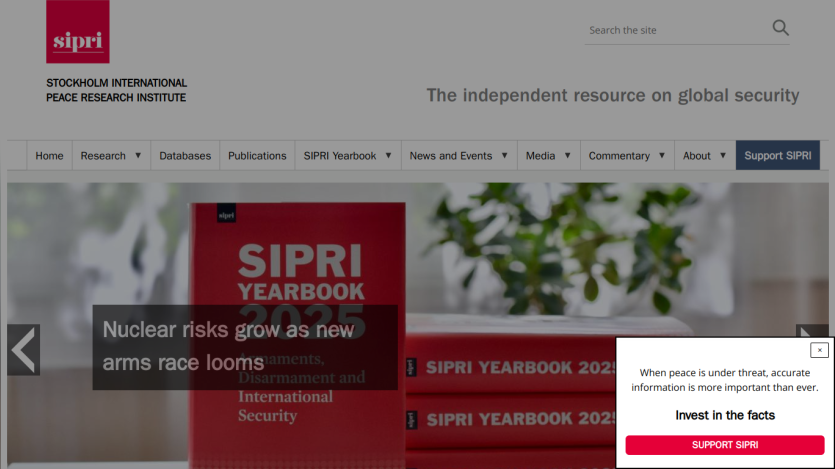Screen dimensions: 835x469
Task: Click the search magnifier icon
Action: [x=780, y=28]
